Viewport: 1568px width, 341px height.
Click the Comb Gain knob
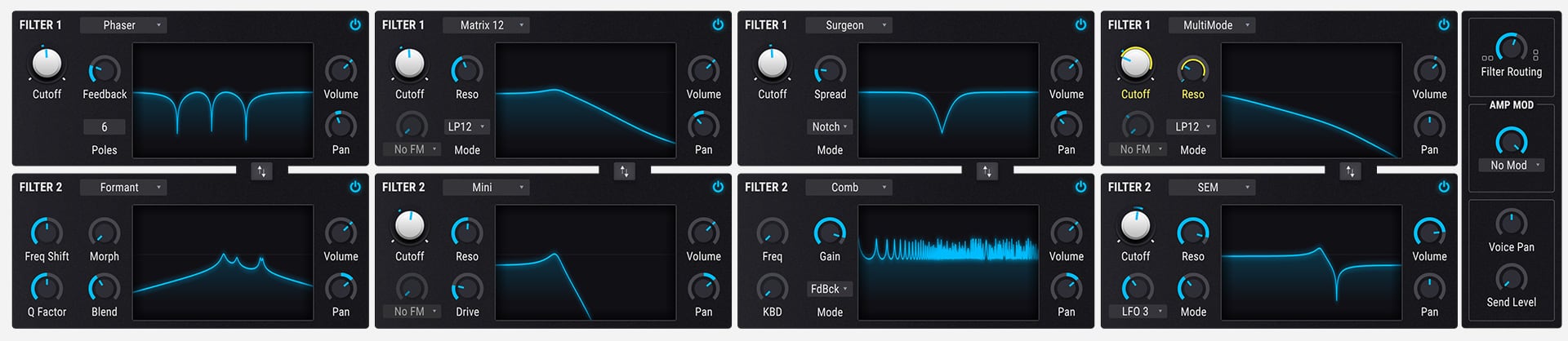click(830, 232)
